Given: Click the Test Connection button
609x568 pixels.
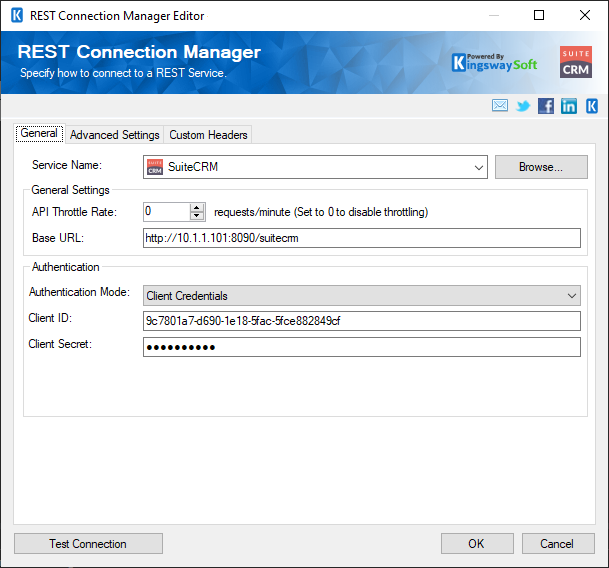Looking at the screenshot, I should point(88,544).
